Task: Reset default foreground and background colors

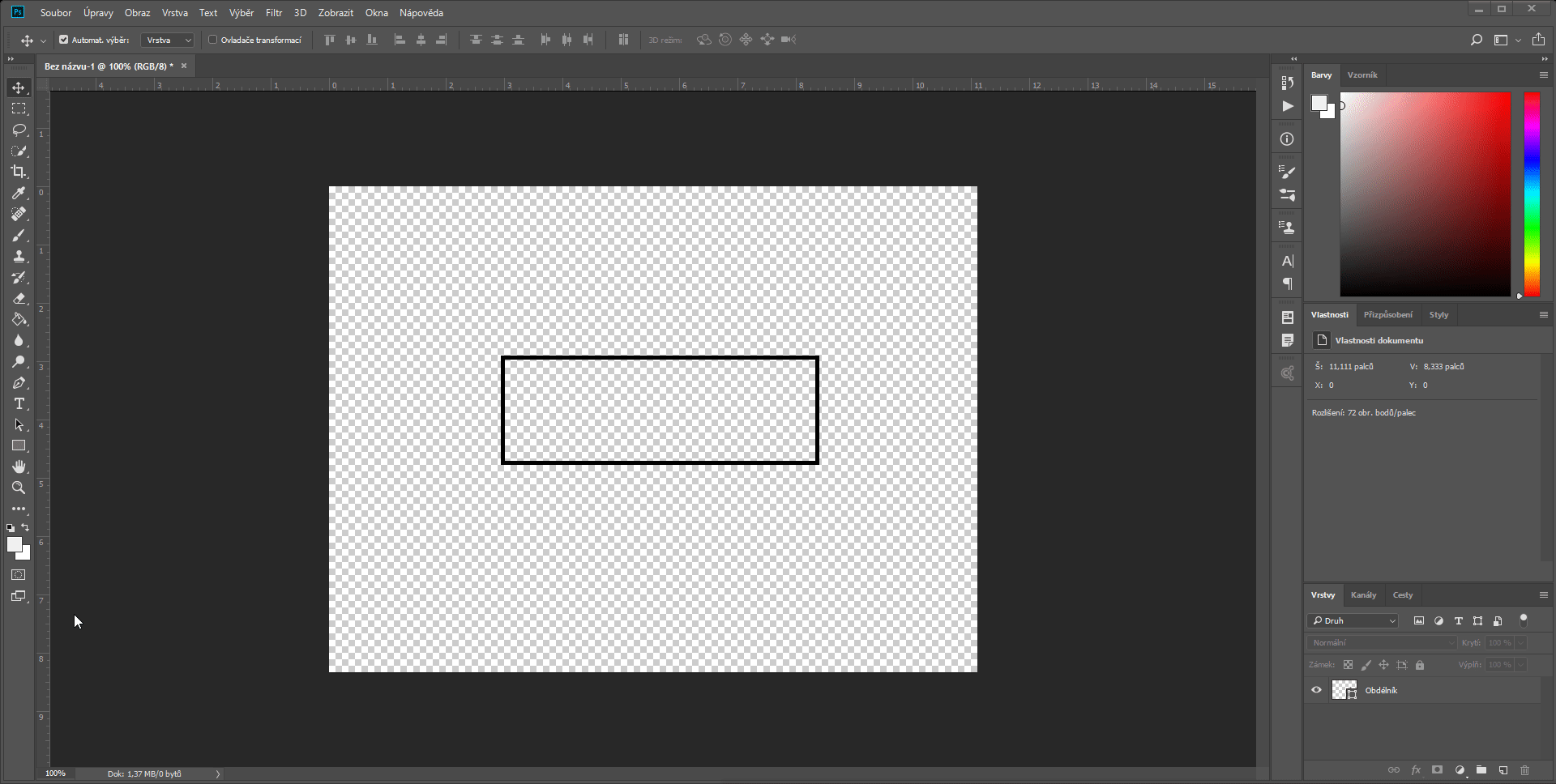Action: coord(11,527)
